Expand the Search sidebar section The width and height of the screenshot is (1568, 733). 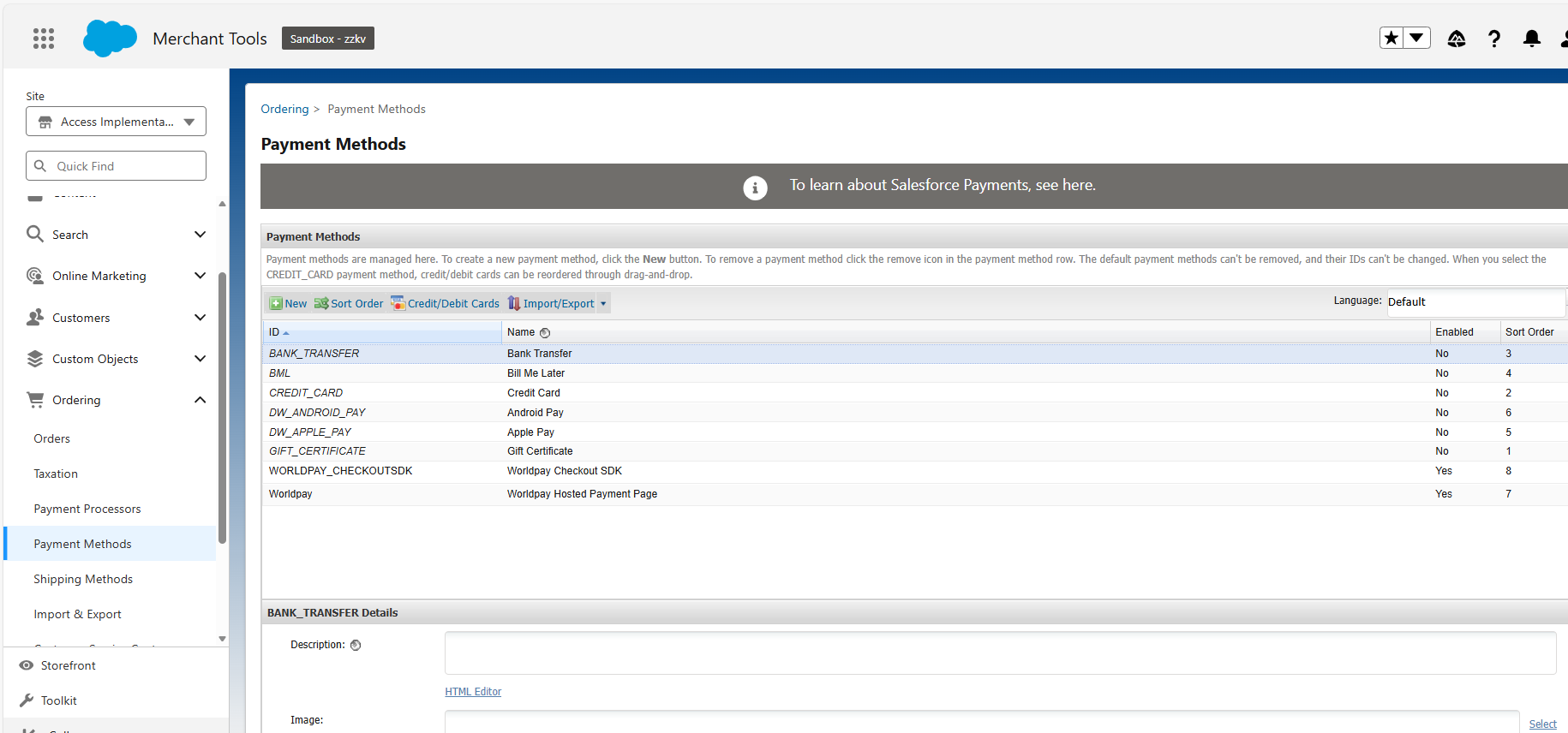pyautogui.click(x=200, y=235)
